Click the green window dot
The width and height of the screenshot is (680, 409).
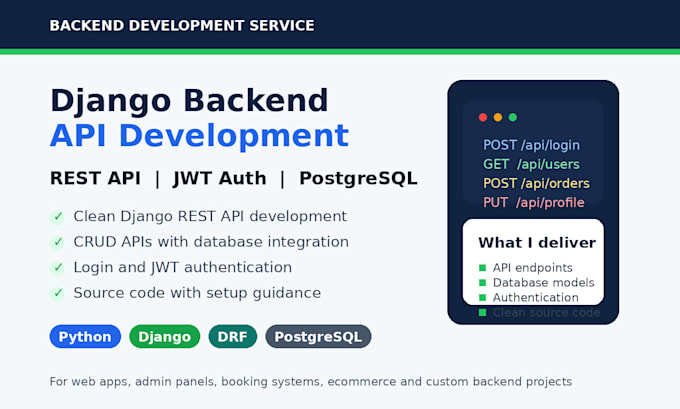(x=513, y=117)
